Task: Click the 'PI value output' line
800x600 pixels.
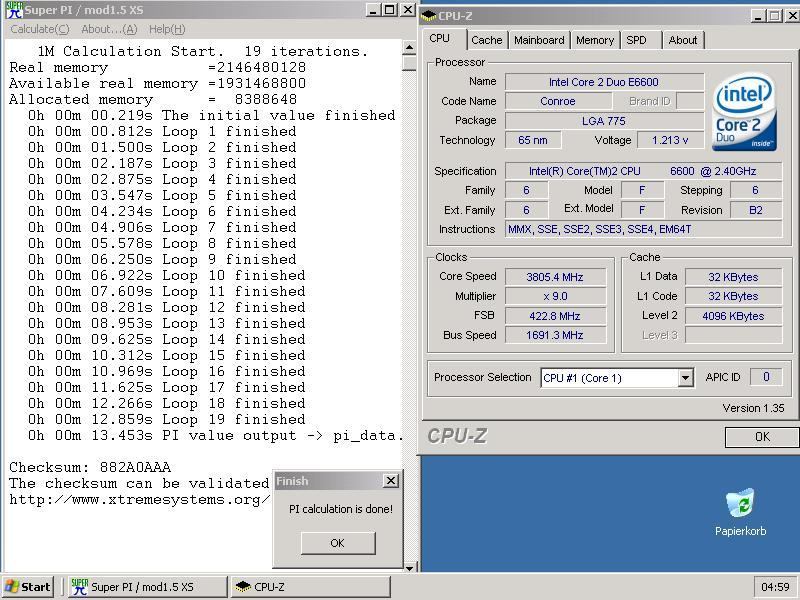Action: tap(215, 435)
